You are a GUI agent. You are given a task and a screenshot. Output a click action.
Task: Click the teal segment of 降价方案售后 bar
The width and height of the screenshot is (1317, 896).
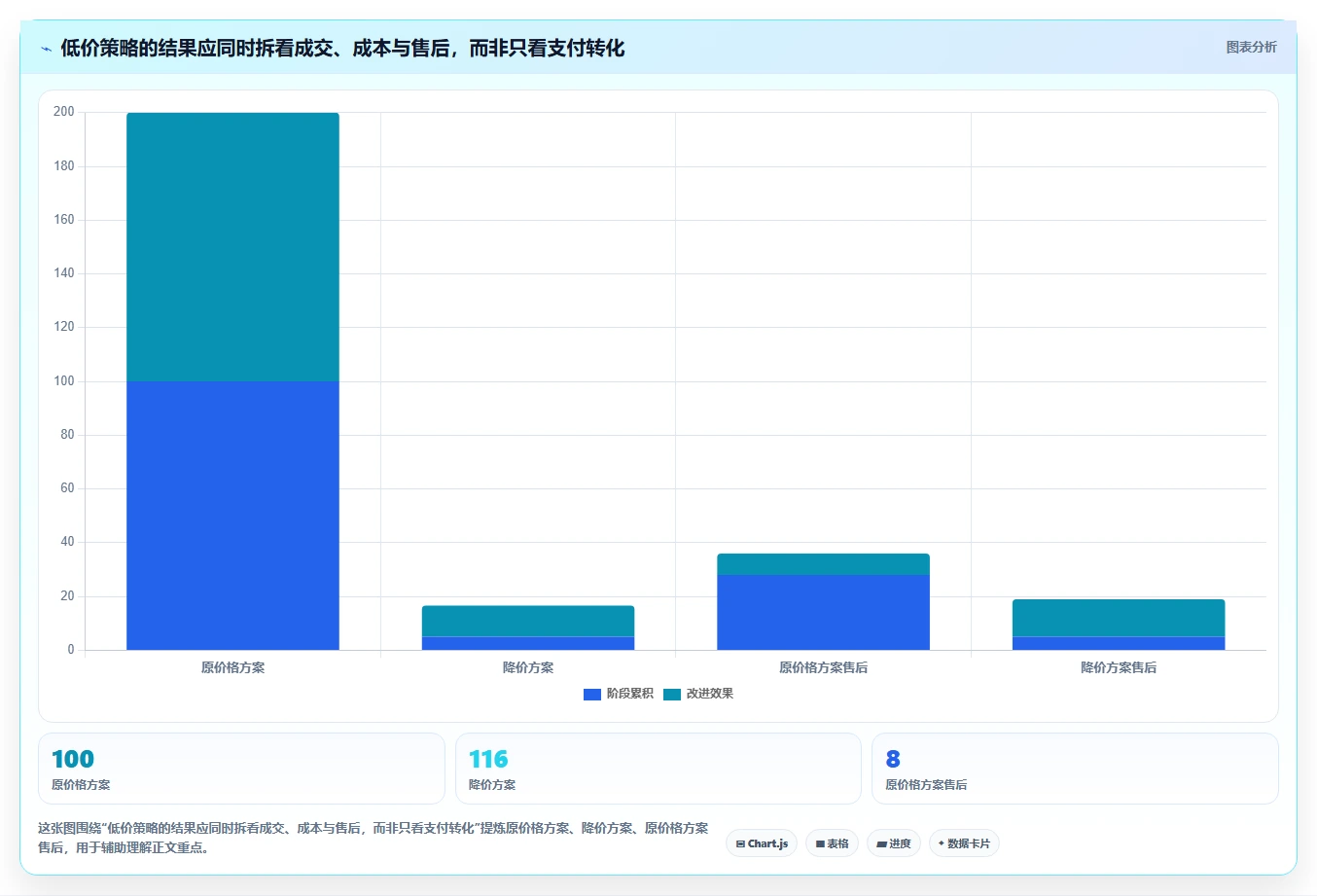click(1119, 618)
